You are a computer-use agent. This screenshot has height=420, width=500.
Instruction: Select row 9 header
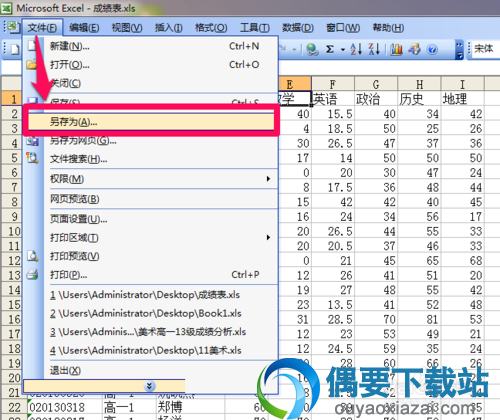point(11,216)
